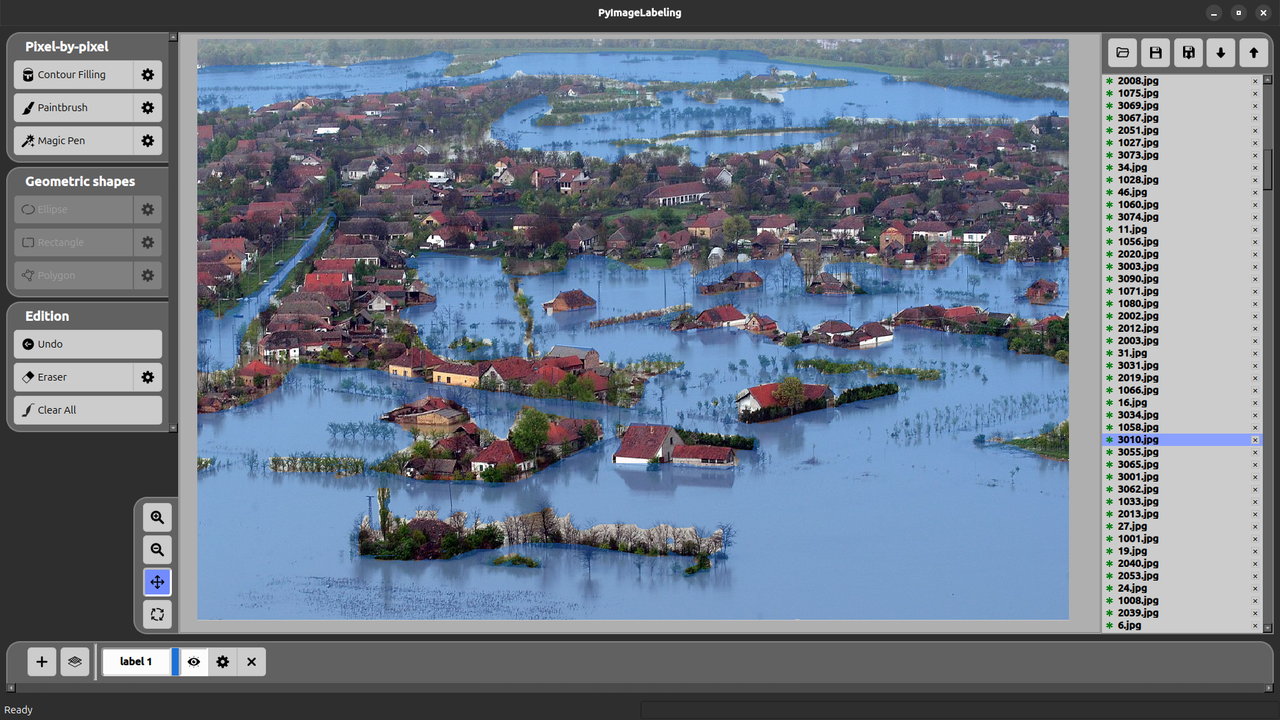Click the blue color swatch of label 1
Image resolution: width=1280 pixels, height=720 pixels.
pos(175,662)
